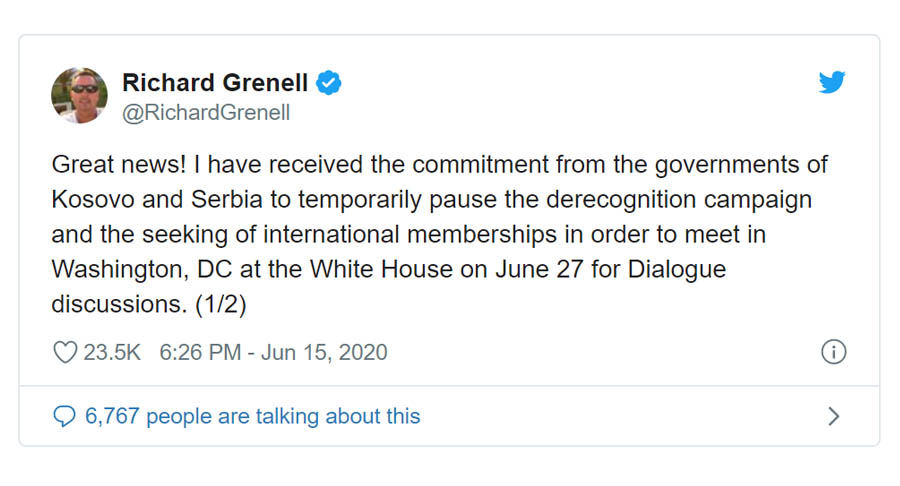Open the 6:26 PM timestamp link
Screen dimensions: 900x486
(199, 352)
